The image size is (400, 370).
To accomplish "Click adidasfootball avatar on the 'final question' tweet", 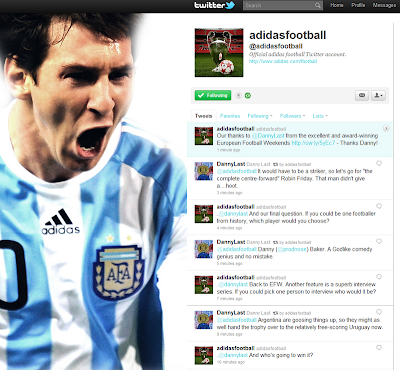I will 204,214.
